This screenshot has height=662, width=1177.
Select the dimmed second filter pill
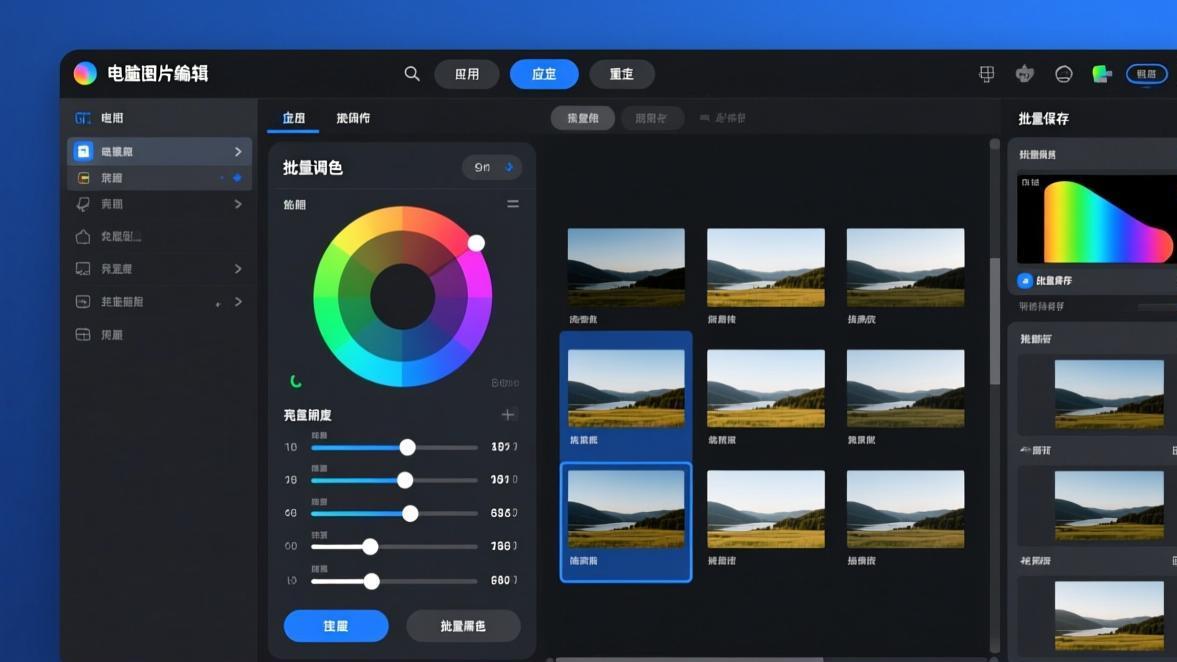tap(652, 118)
